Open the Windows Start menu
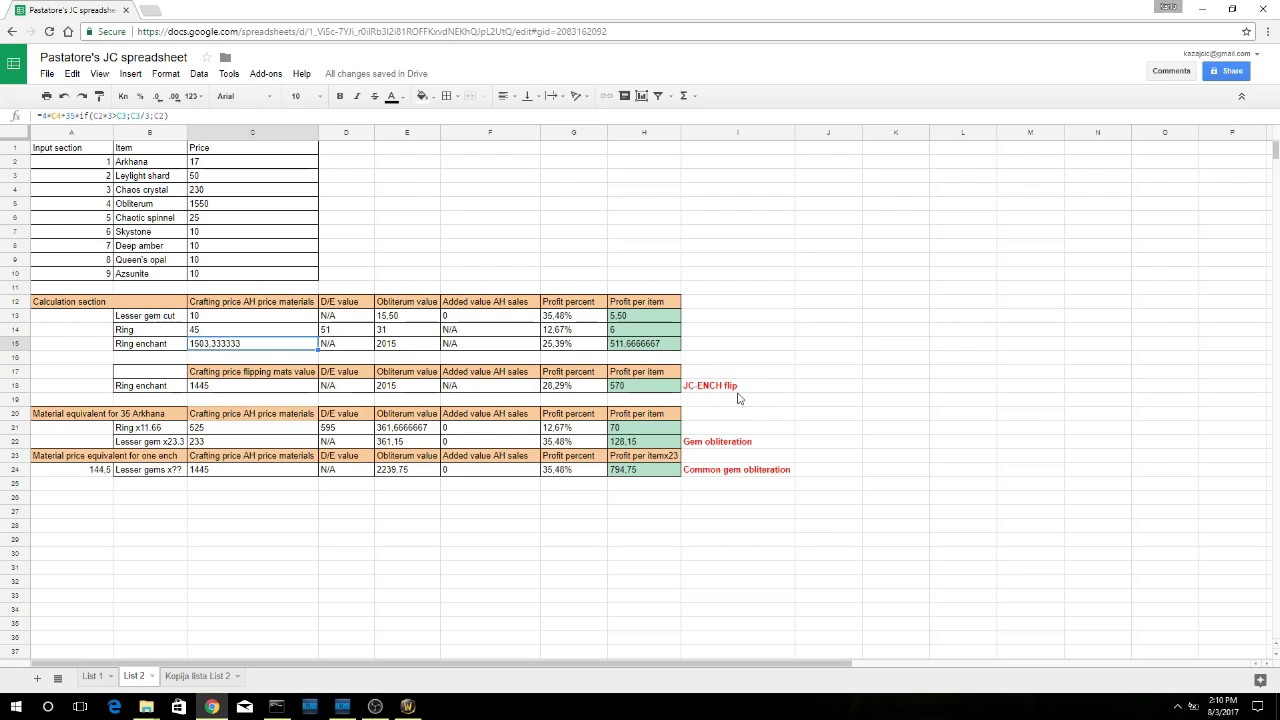1280x720 pixels. pos(15,707)
